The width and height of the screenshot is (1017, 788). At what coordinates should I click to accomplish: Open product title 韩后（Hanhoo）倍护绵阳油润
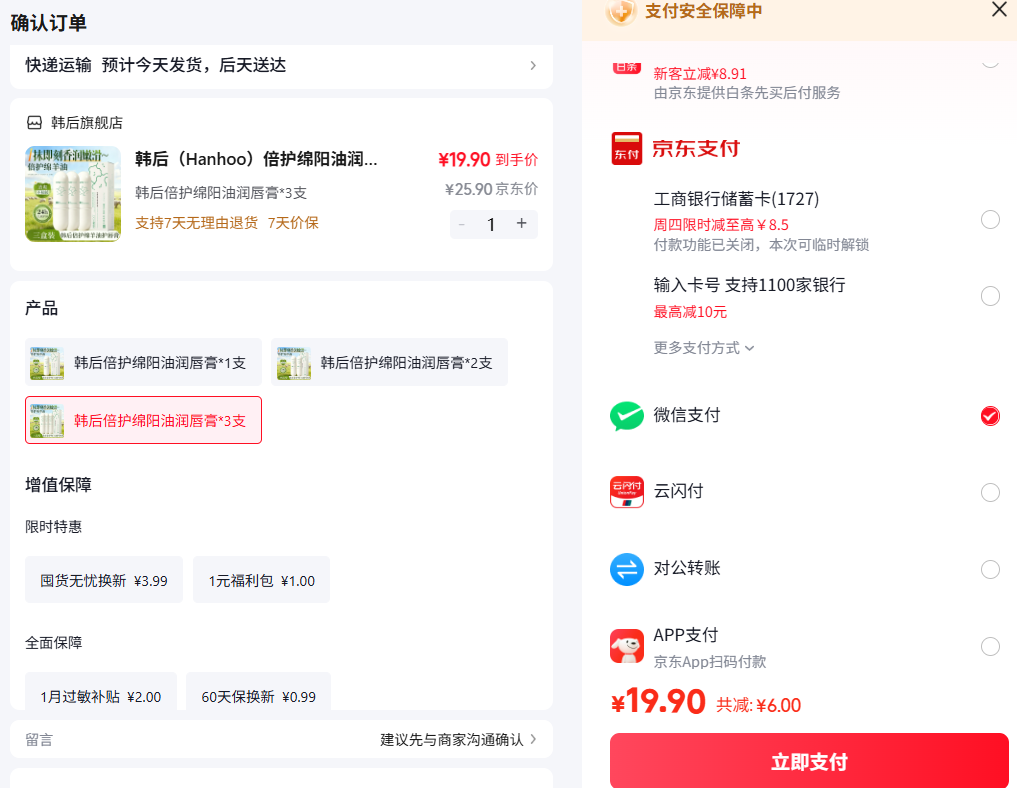point(256,160)
